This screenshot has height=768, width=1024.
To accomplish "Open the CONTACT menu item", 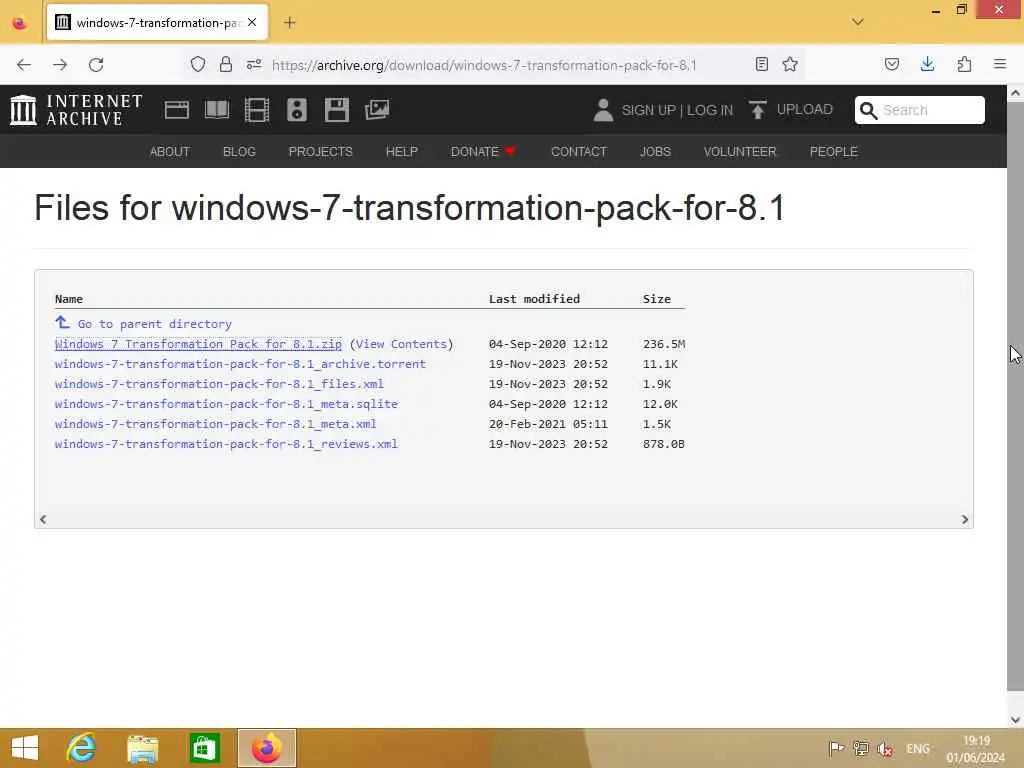I will [579, 152].
